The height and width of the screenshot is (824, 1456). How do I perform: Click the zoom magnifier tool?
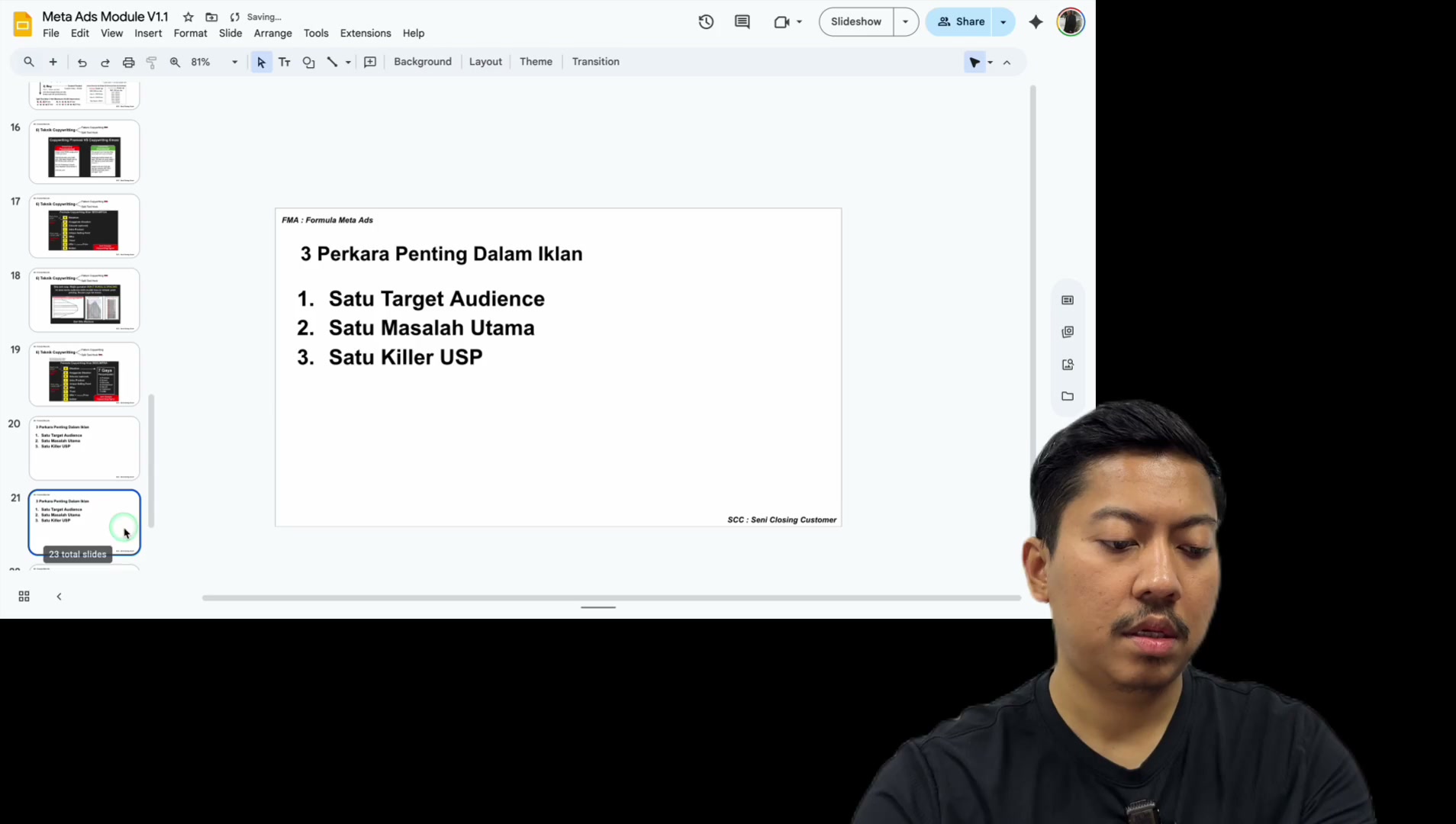point(175,62)
